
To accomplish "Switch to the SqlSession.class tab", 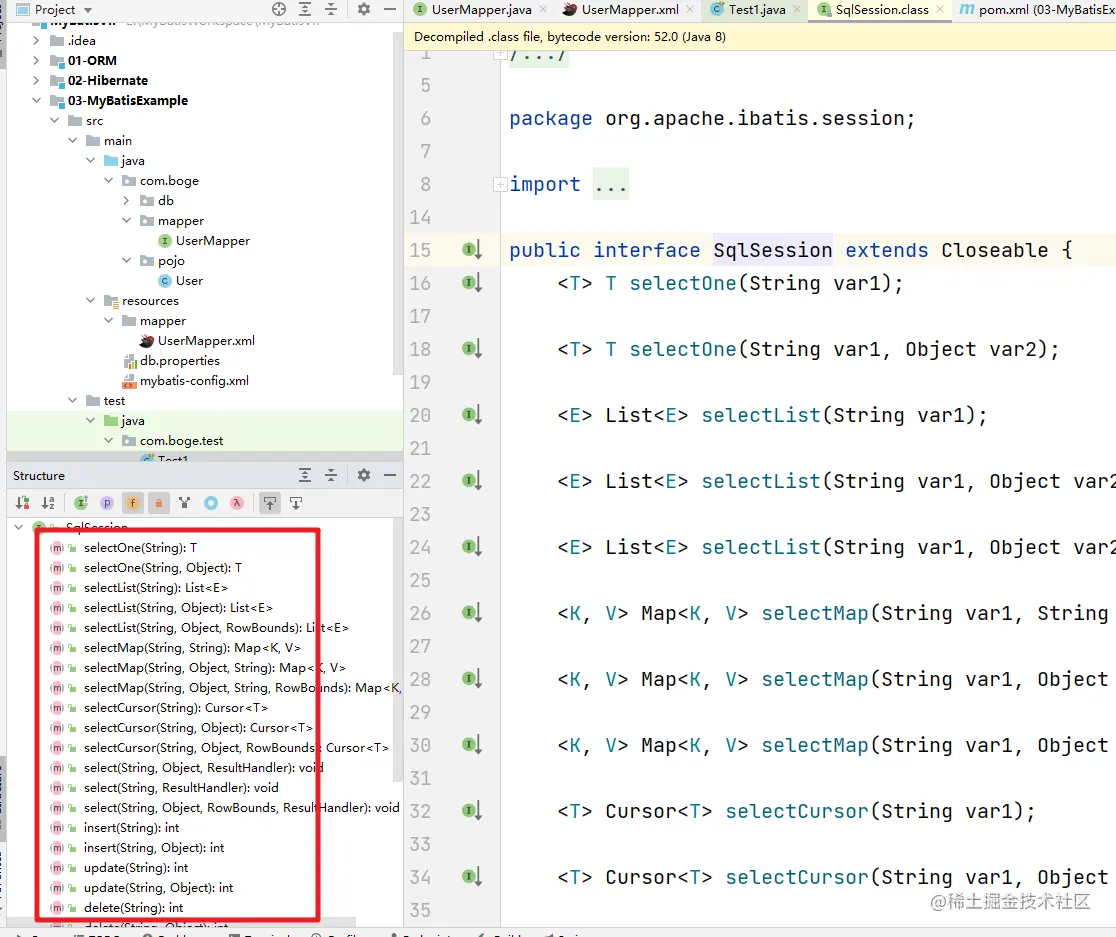I will (882, 10).
